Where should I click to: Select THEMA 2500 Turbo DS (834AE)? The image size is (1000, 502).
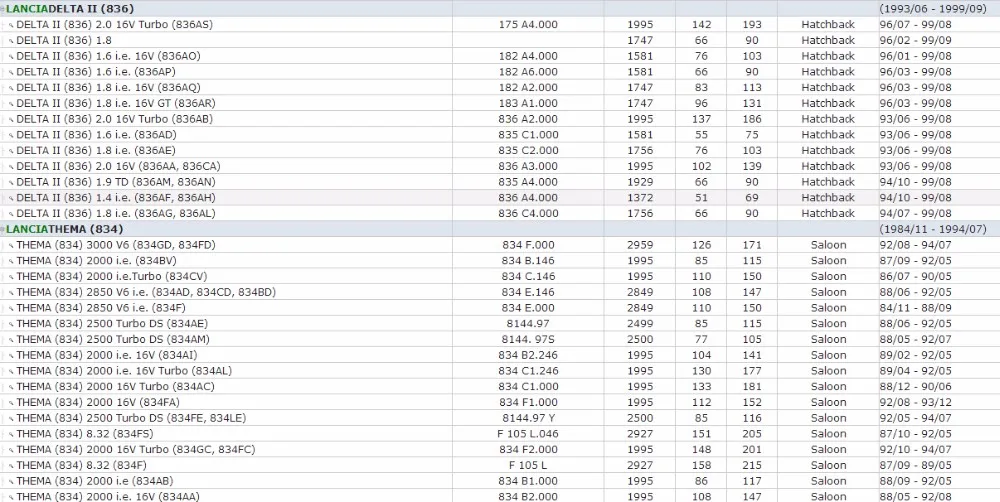coord(112,323)
